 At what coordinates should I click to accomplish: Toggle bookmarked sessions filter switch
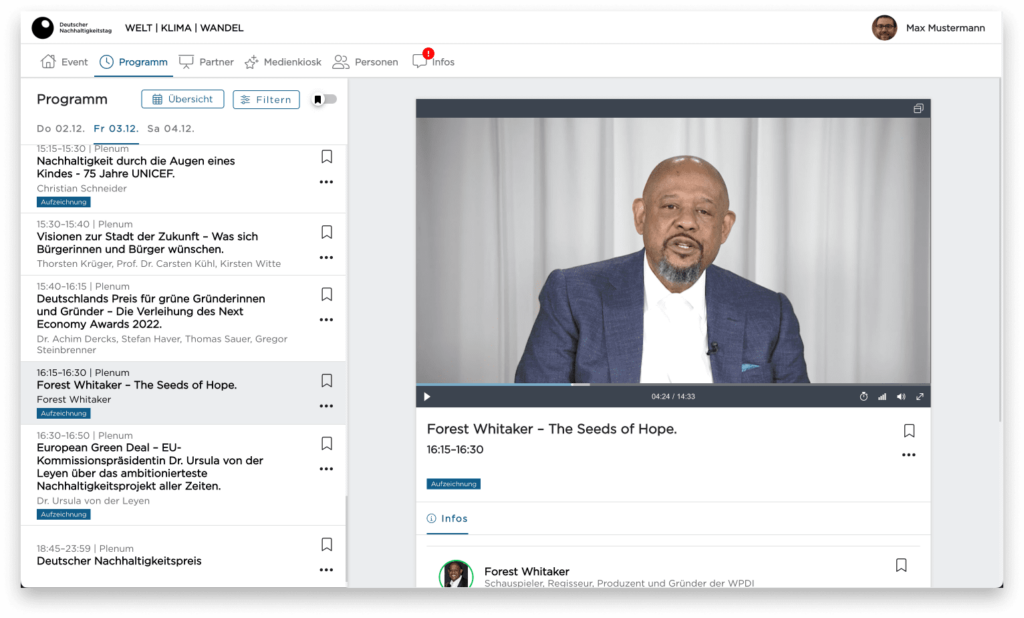(324, 99)
